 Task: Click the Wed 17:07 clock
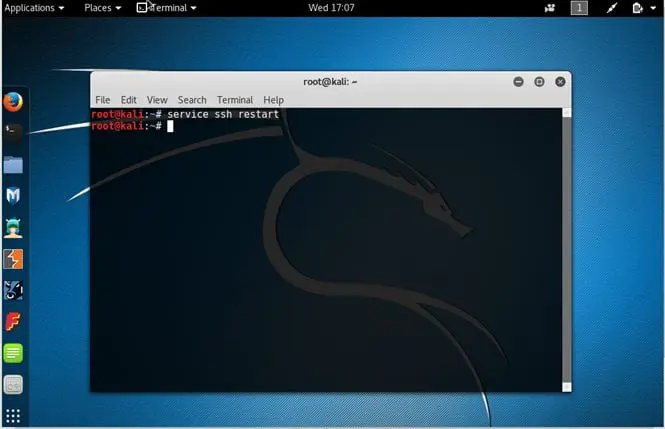pos(331,8)
